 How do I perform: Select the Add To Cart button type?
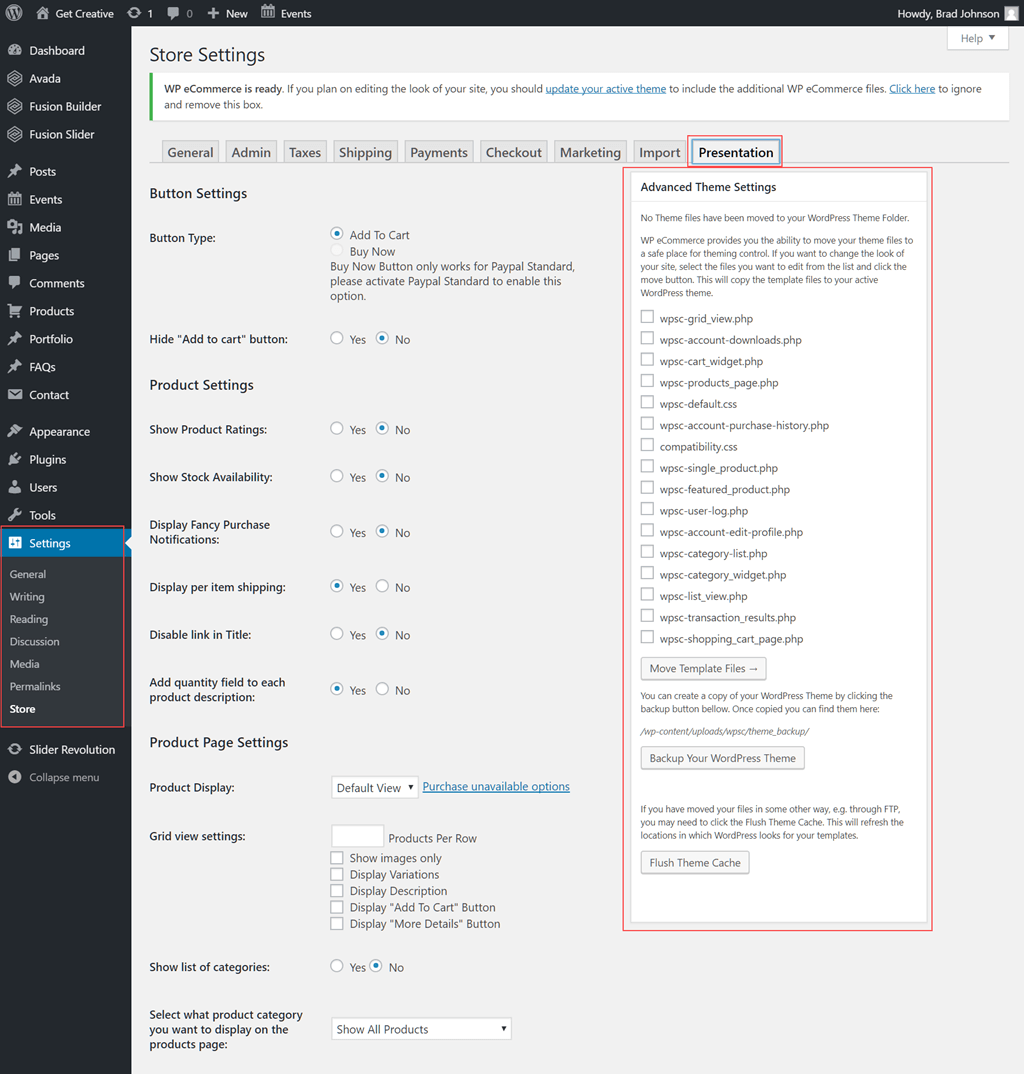pos(336,234)
